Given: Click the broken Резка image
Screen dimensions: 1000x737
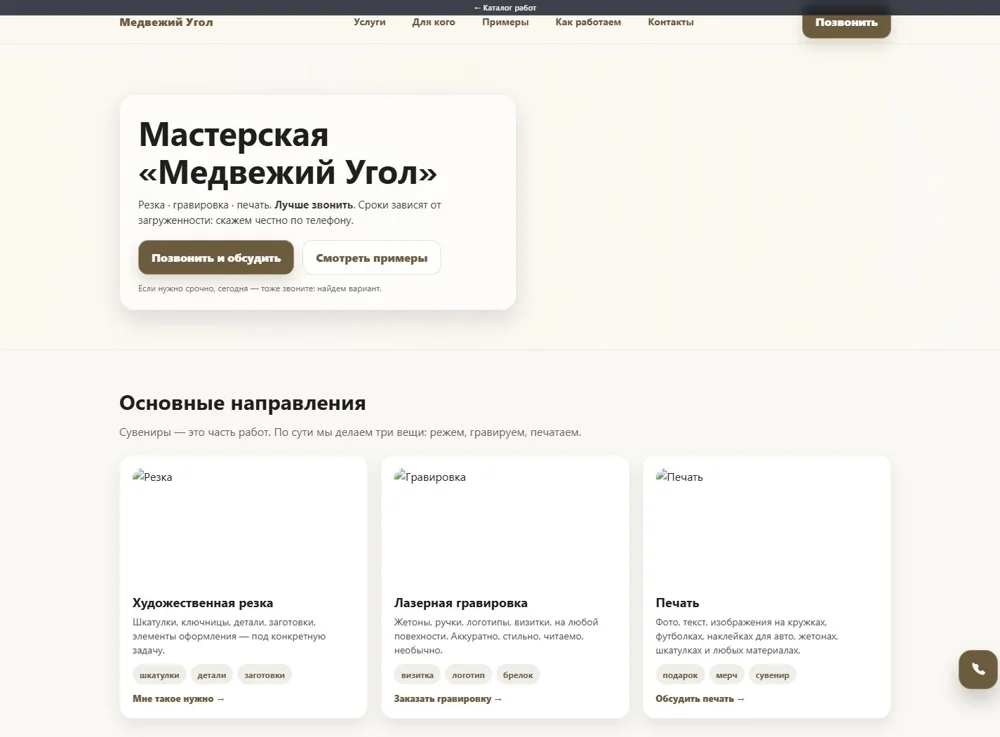Looking at the screenshot, I should point(152,476).
